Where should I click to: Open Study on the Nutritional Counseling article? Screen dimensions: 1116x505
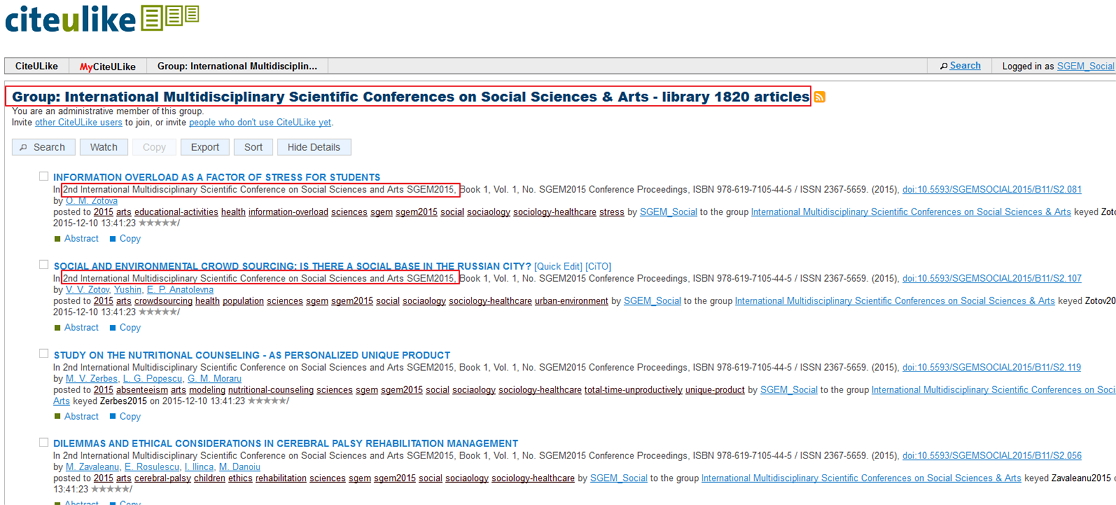click(x=252, y=355)
